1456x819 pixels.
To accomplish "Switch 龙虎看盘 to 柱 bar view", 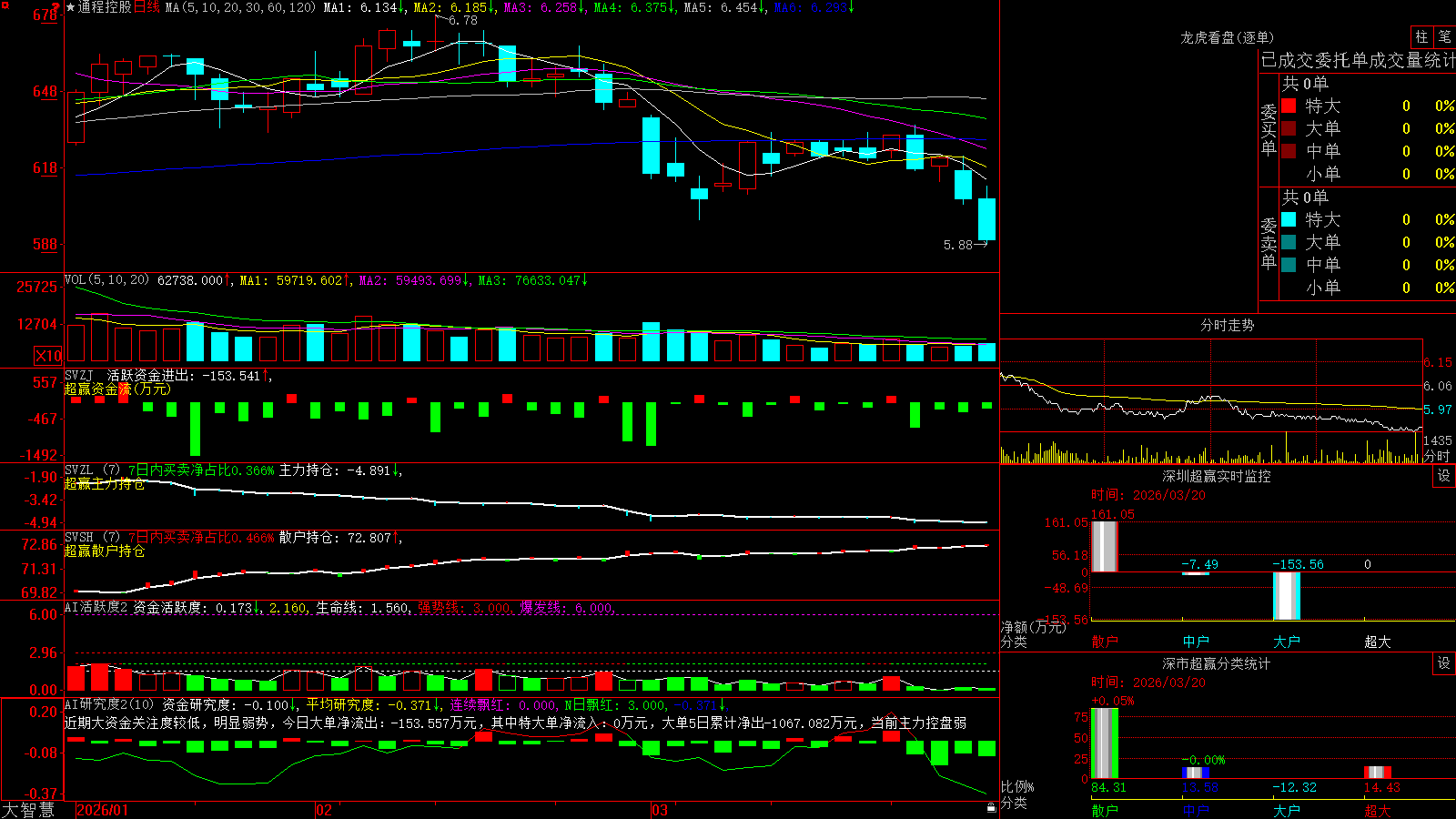I will (1421, 37).
